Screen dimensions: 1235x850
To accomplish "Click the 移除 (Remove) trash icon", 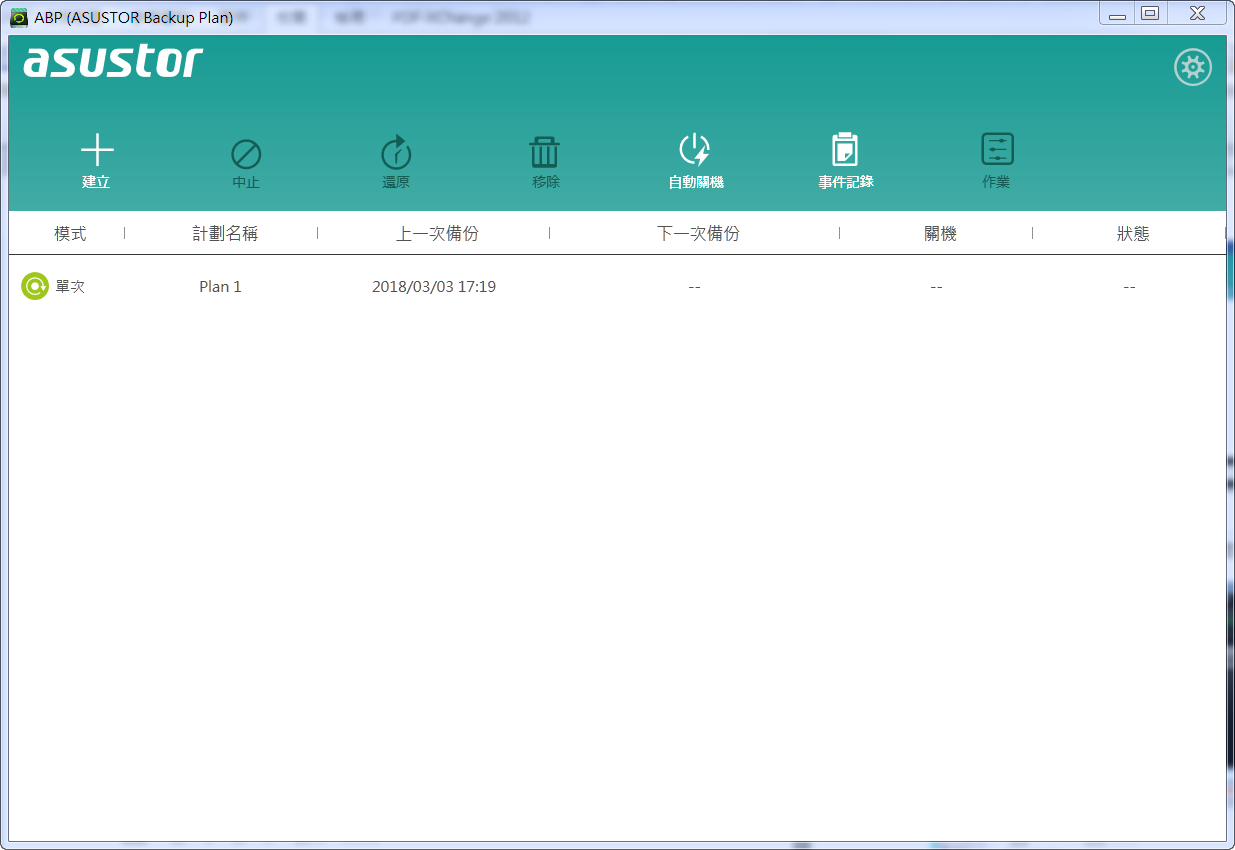I will coord(545,152).
